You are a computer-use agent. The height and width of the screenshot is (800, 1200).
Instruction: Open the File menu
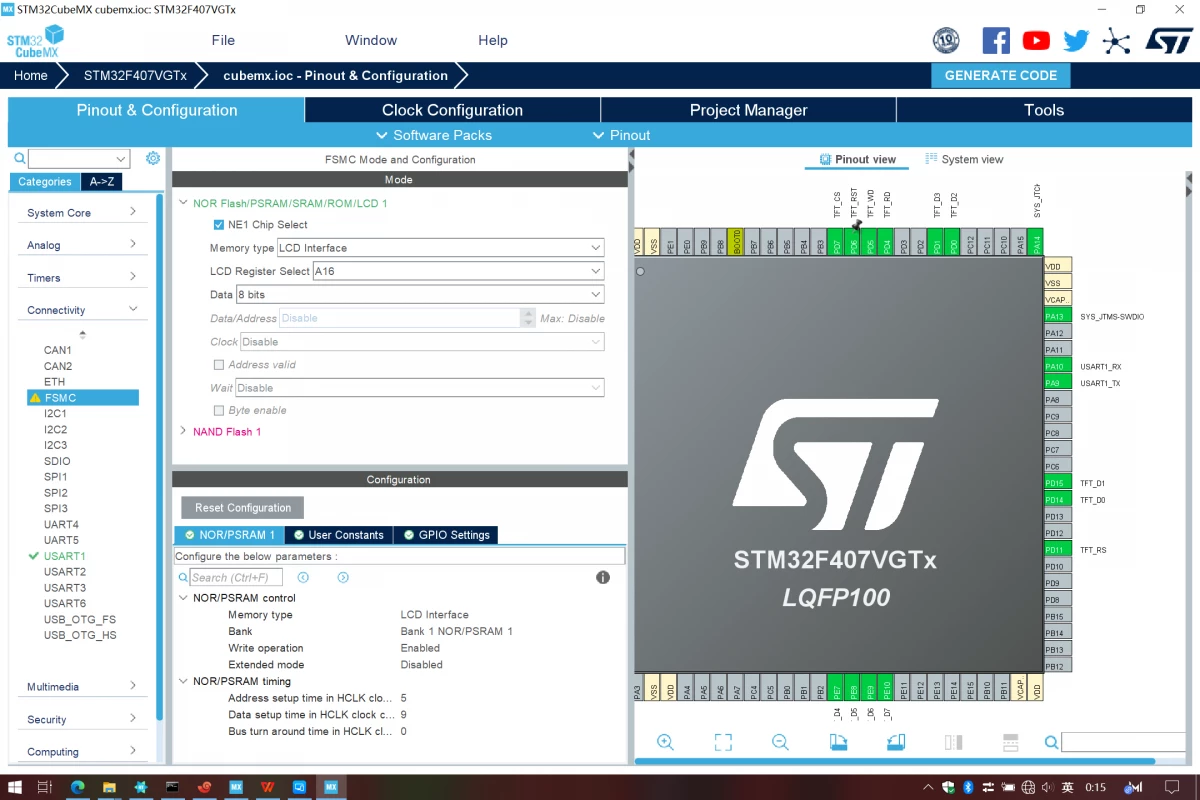click(223, 40)
